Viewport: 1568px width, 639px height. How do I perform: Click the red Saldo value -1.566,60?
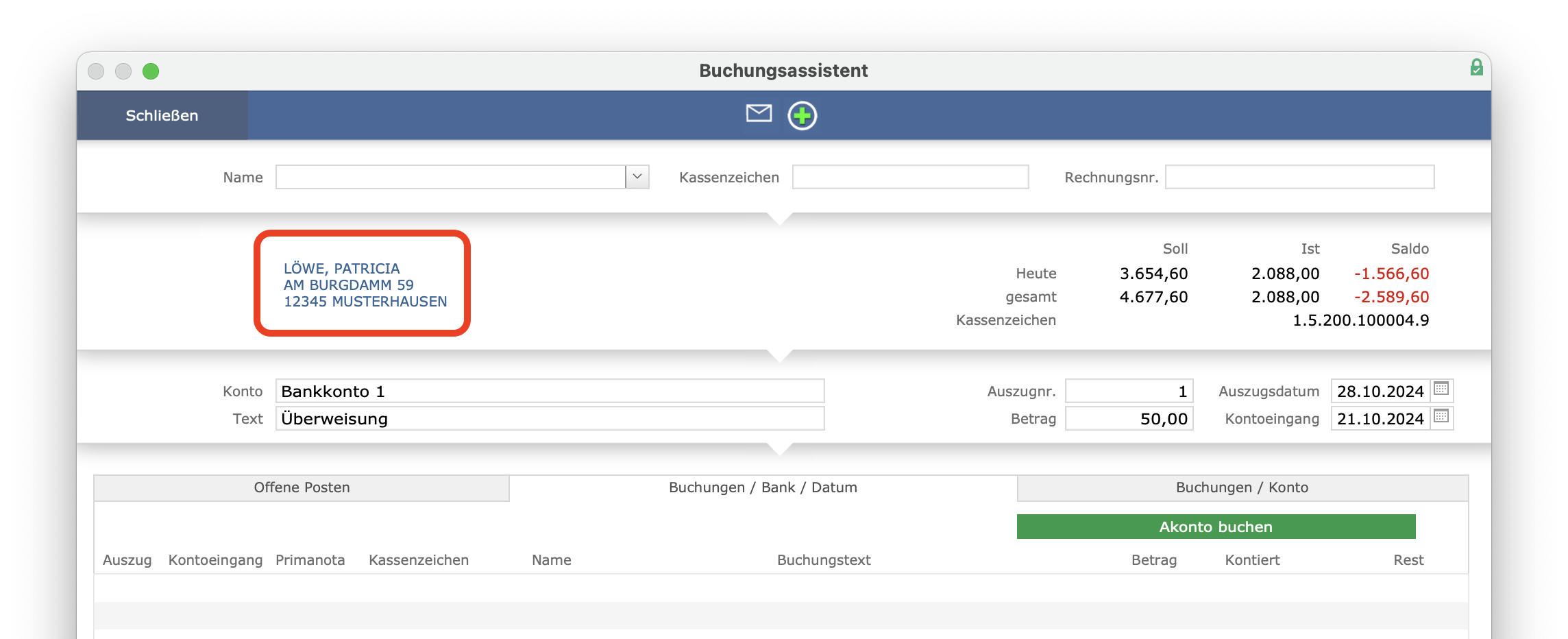click(x=1391, y=274)
